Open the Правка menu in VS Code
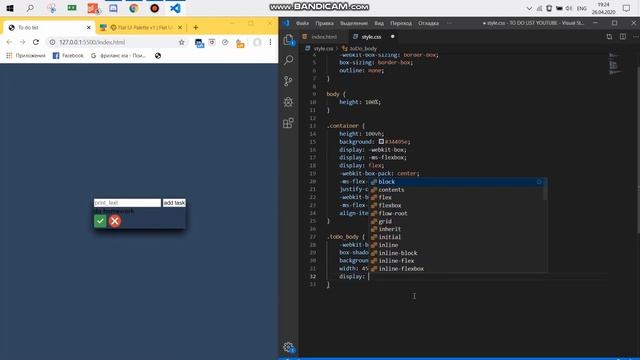640x360 pixels. pos(324,23)
